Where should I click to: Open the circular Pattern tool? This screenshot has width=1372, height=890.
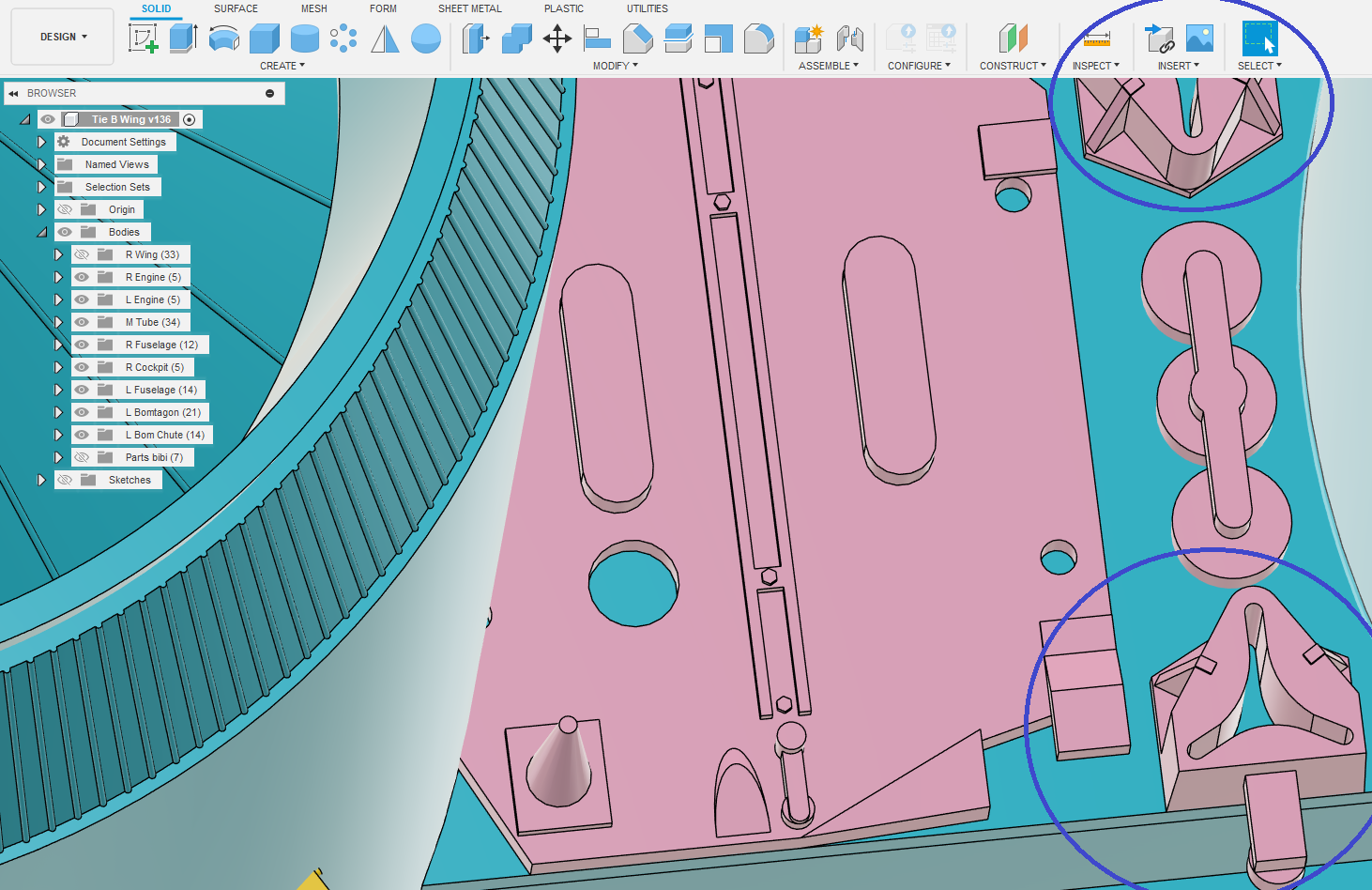(343, 38)
